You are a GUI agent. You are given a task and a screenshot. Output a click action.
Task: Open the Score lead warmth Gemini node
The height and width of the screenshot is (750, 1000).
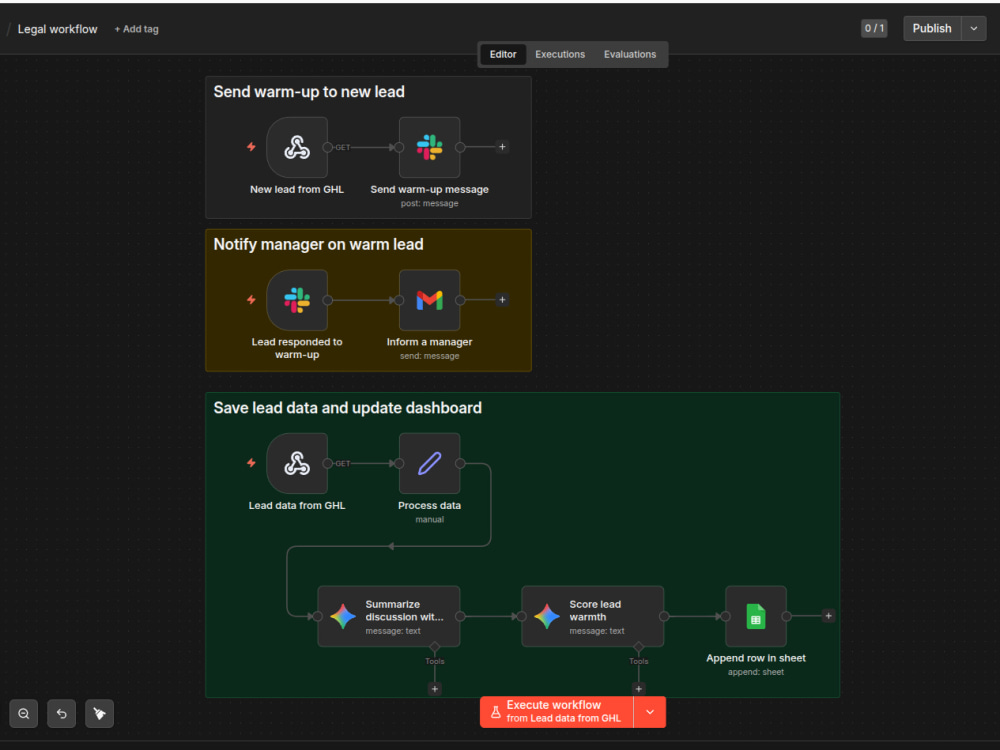tap(592, 617)
